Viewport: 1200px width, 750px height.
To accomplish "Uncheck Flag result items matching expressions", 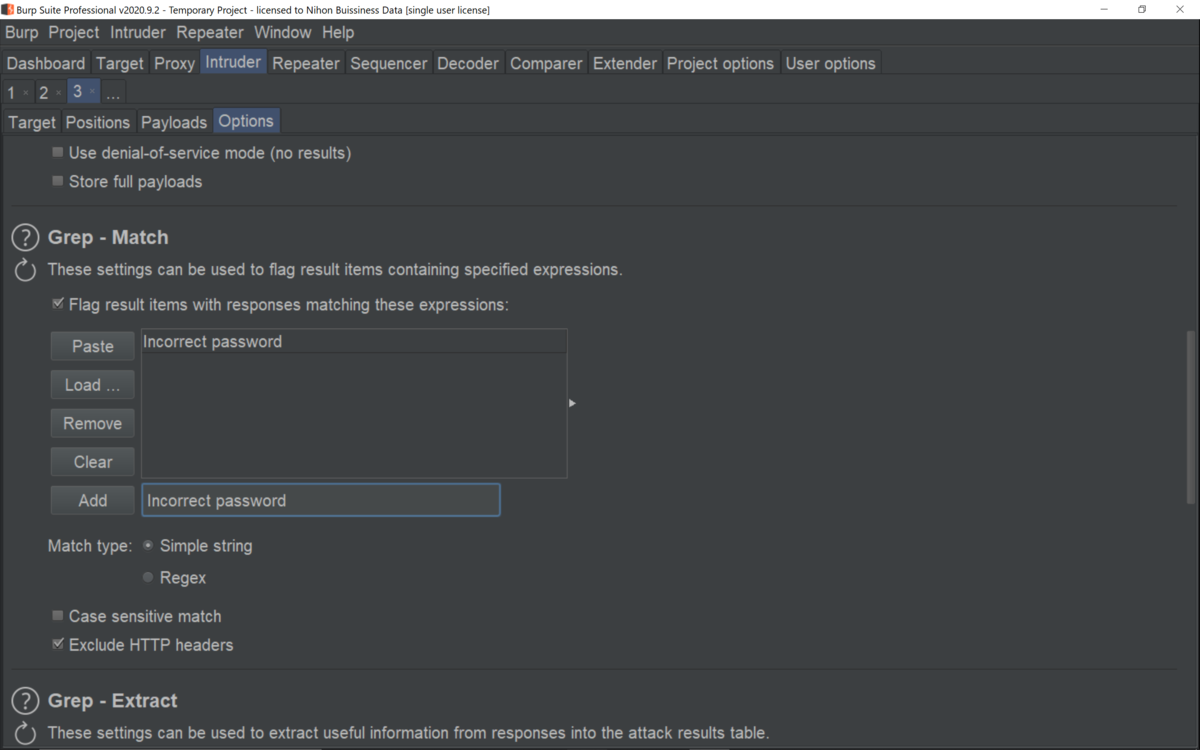I will (x=57, y=304).
